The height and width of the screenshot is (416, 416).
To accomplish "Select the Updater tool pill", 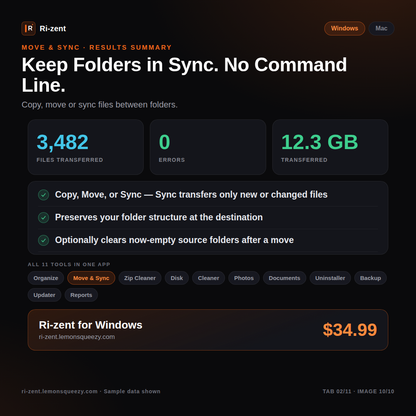I will [44, 295].
